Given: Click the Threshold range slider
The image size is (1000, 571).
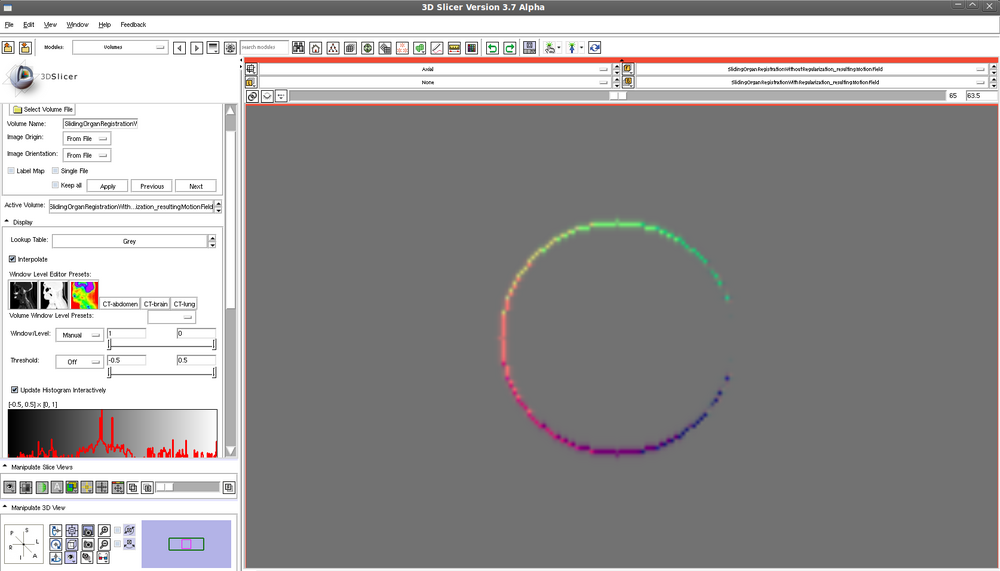Looking at the screenshot, I should click(x=162, y=372).
